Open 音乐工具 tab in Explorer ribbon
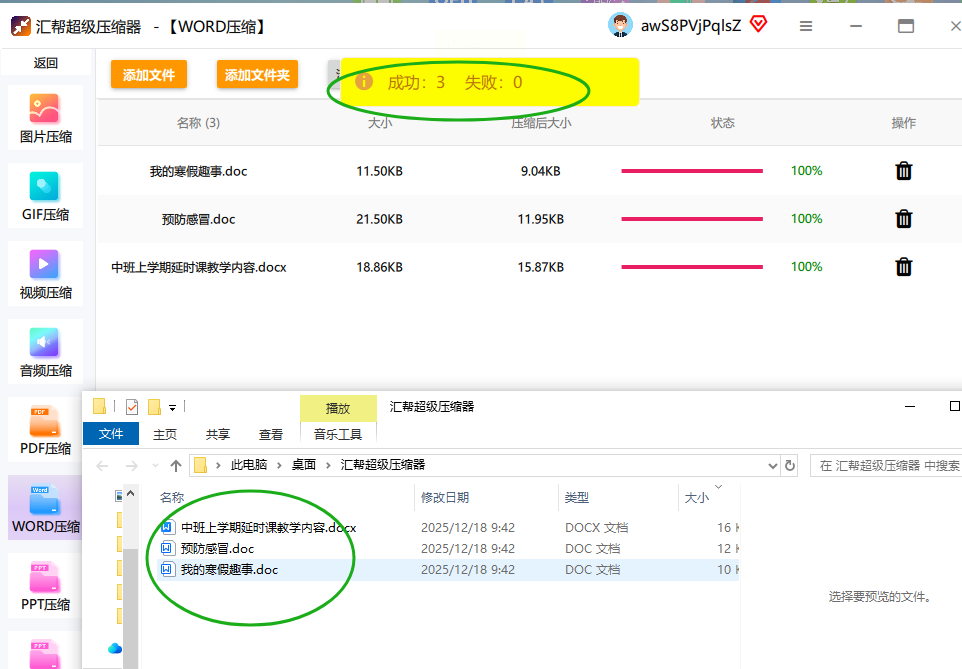The height and width of the screenshot is (669, 962). [338, 435]
